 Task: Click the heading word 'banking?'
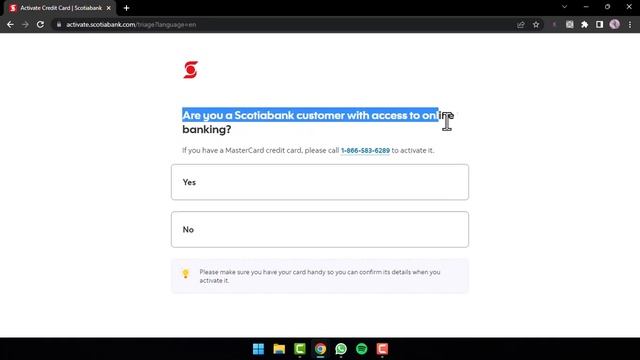coord(207,130)
